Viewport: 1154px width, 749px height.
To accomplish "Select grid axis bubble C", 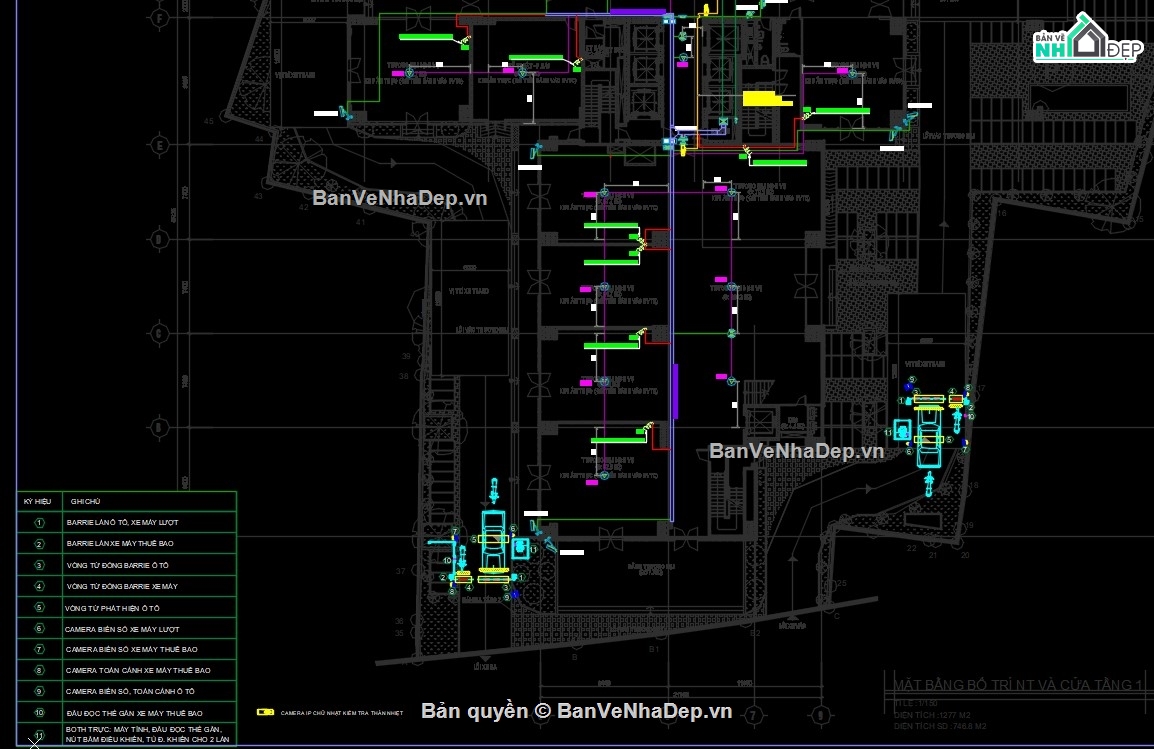I will pyautogui.click(x=160, y=333).
